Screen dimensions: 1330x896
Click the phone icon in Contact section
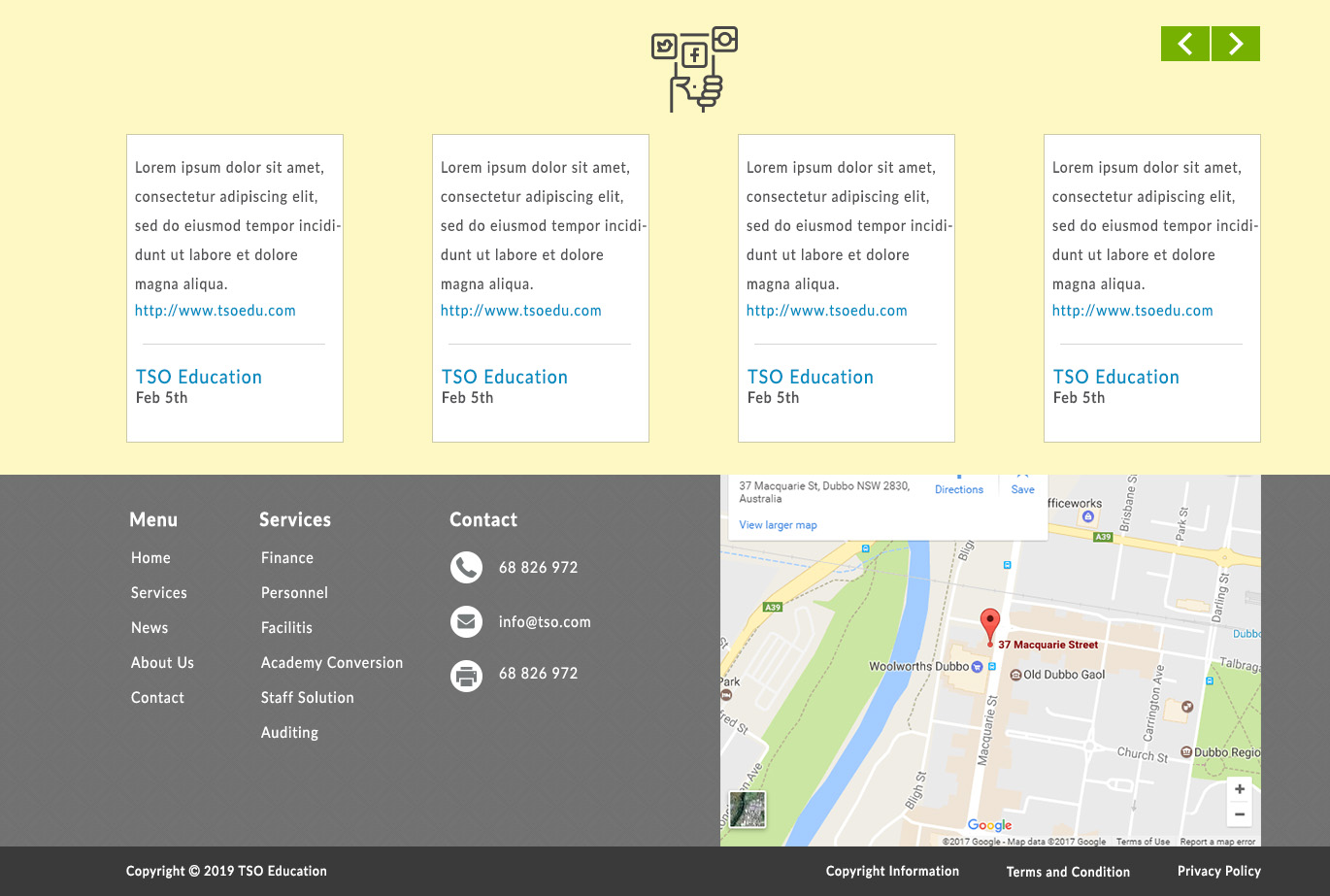467,567
